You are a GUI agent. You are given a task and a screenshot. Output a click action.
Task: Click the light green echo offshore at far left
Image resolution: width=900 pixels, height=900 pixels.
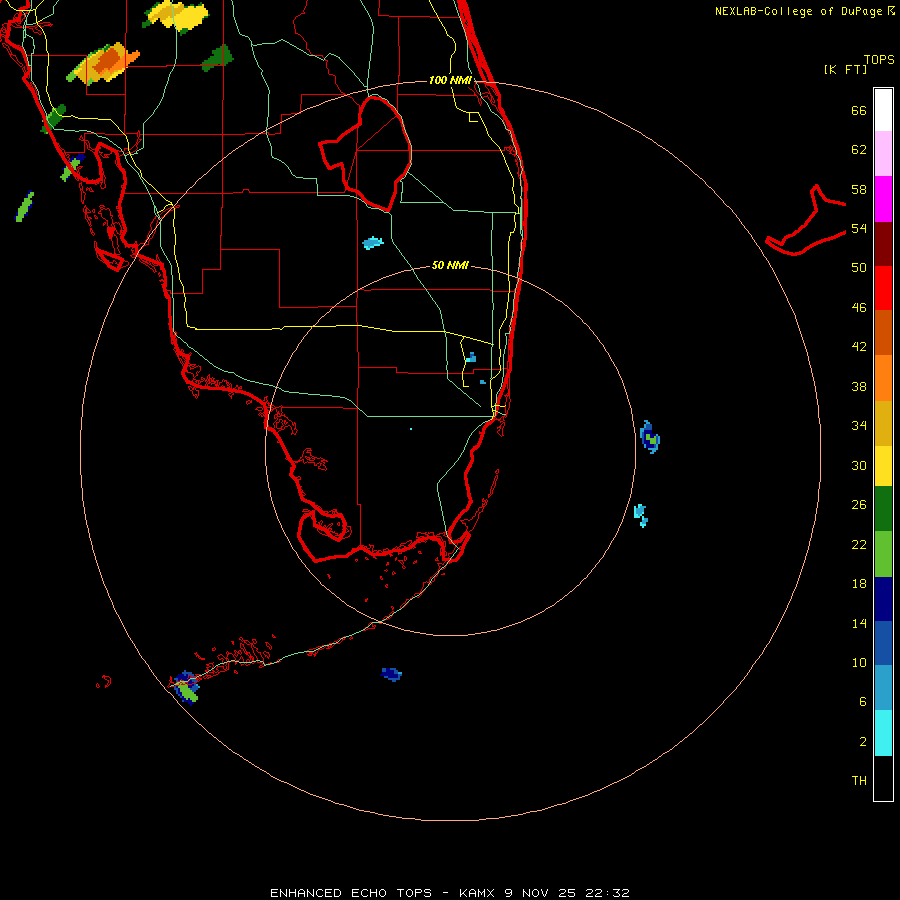(24, 207)
